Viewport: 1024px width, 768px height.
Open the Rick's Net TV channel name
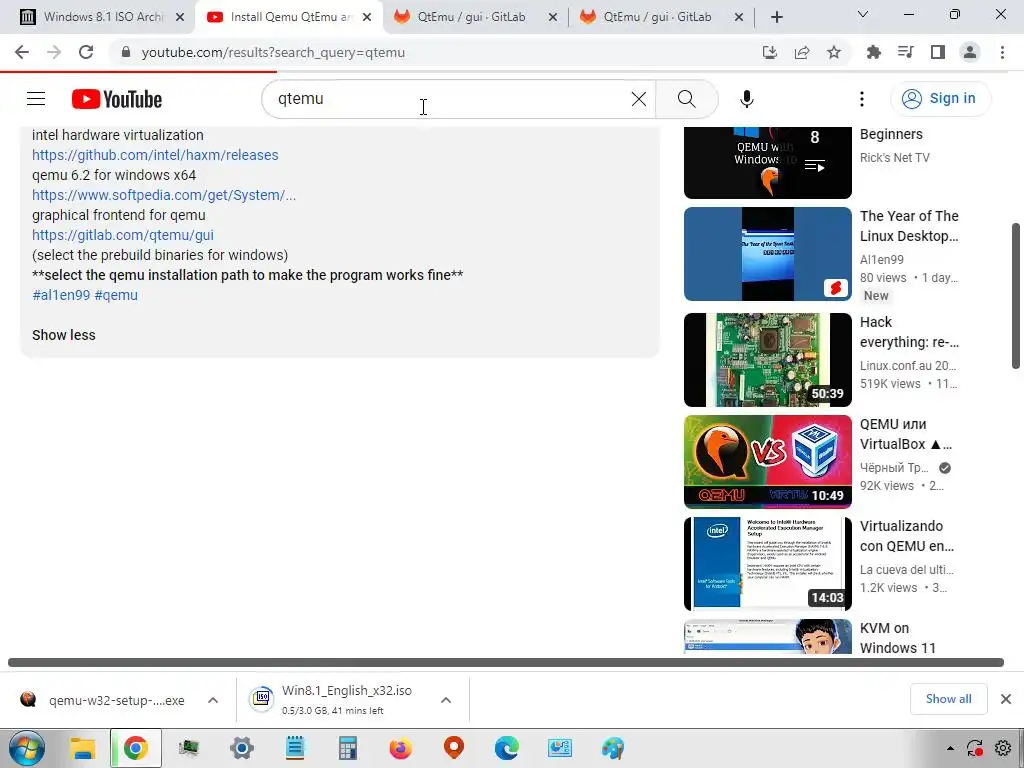895,157
